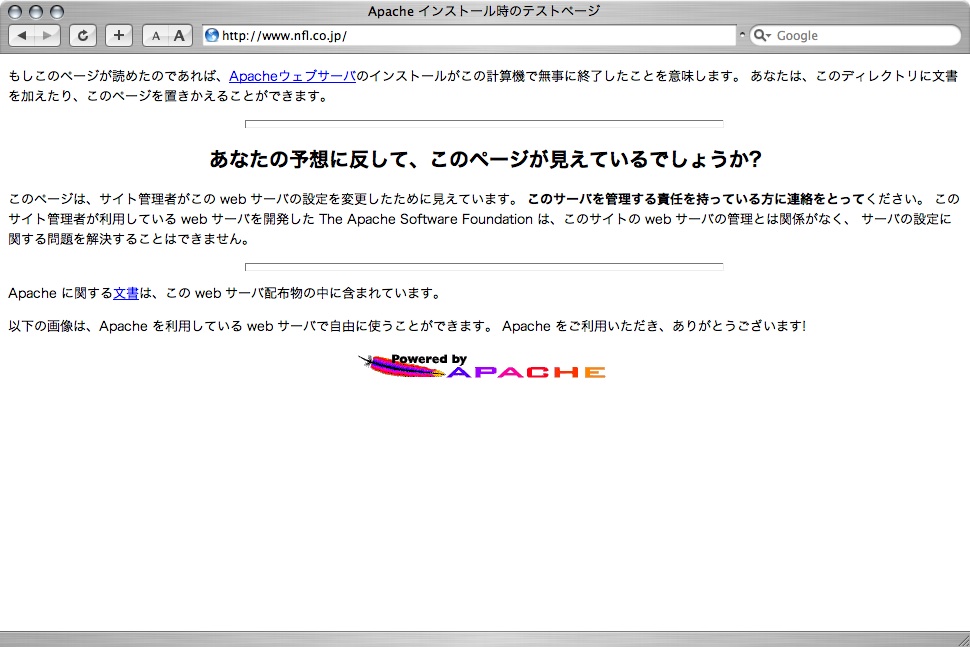970x647 pixels.
Task: Click the globe icon in address bar
Action: 212,36
